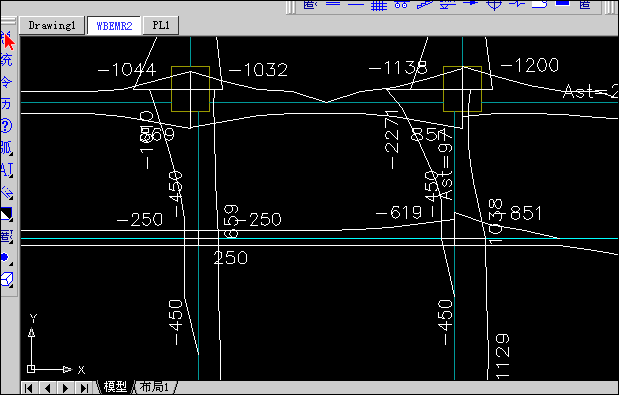Viewport: 619px width, 395px height.
Task: Click the black-white diagonal fill swatch icon
Action: 7,214
